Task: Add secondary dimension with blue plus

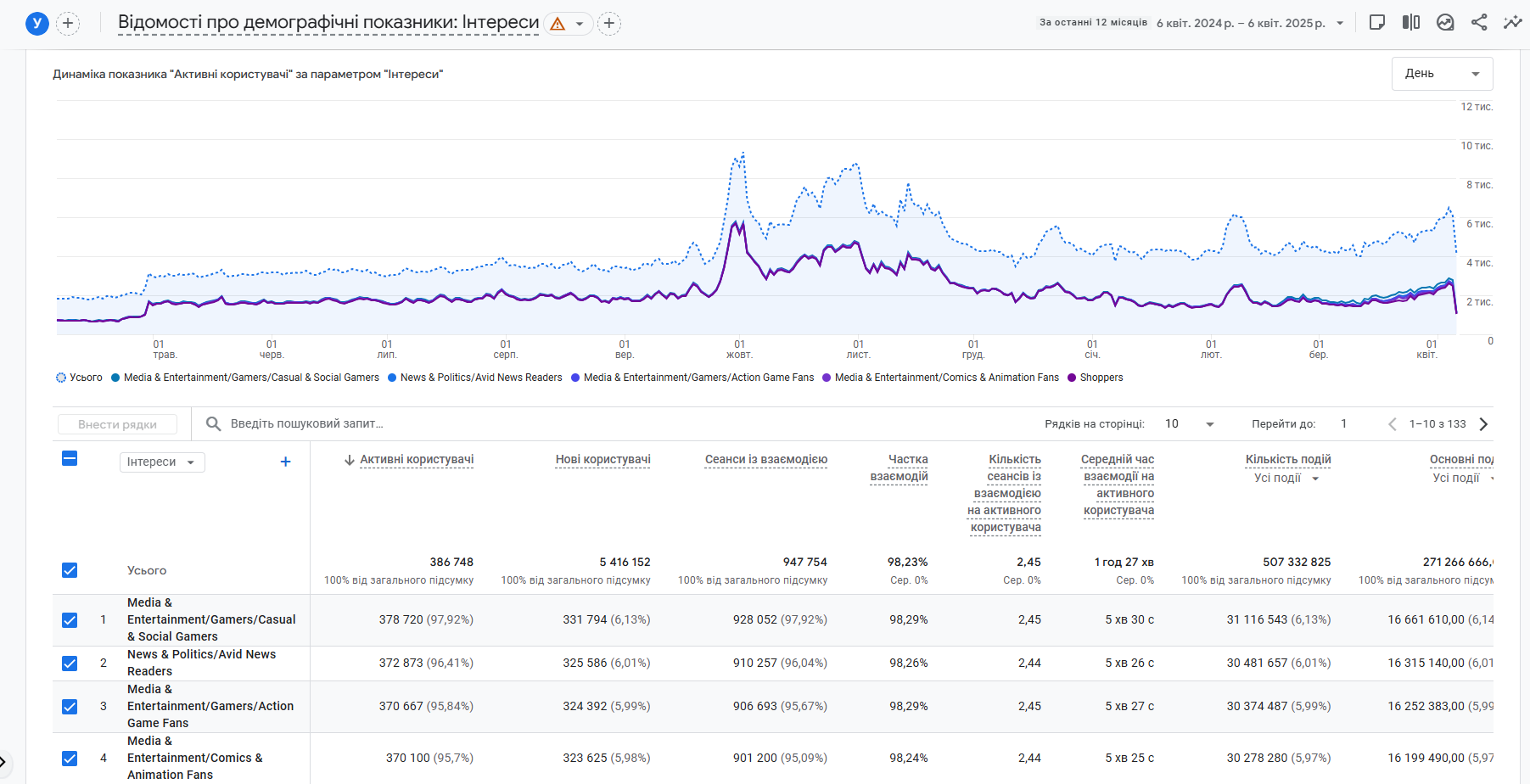Action: (x=285, y=462)
